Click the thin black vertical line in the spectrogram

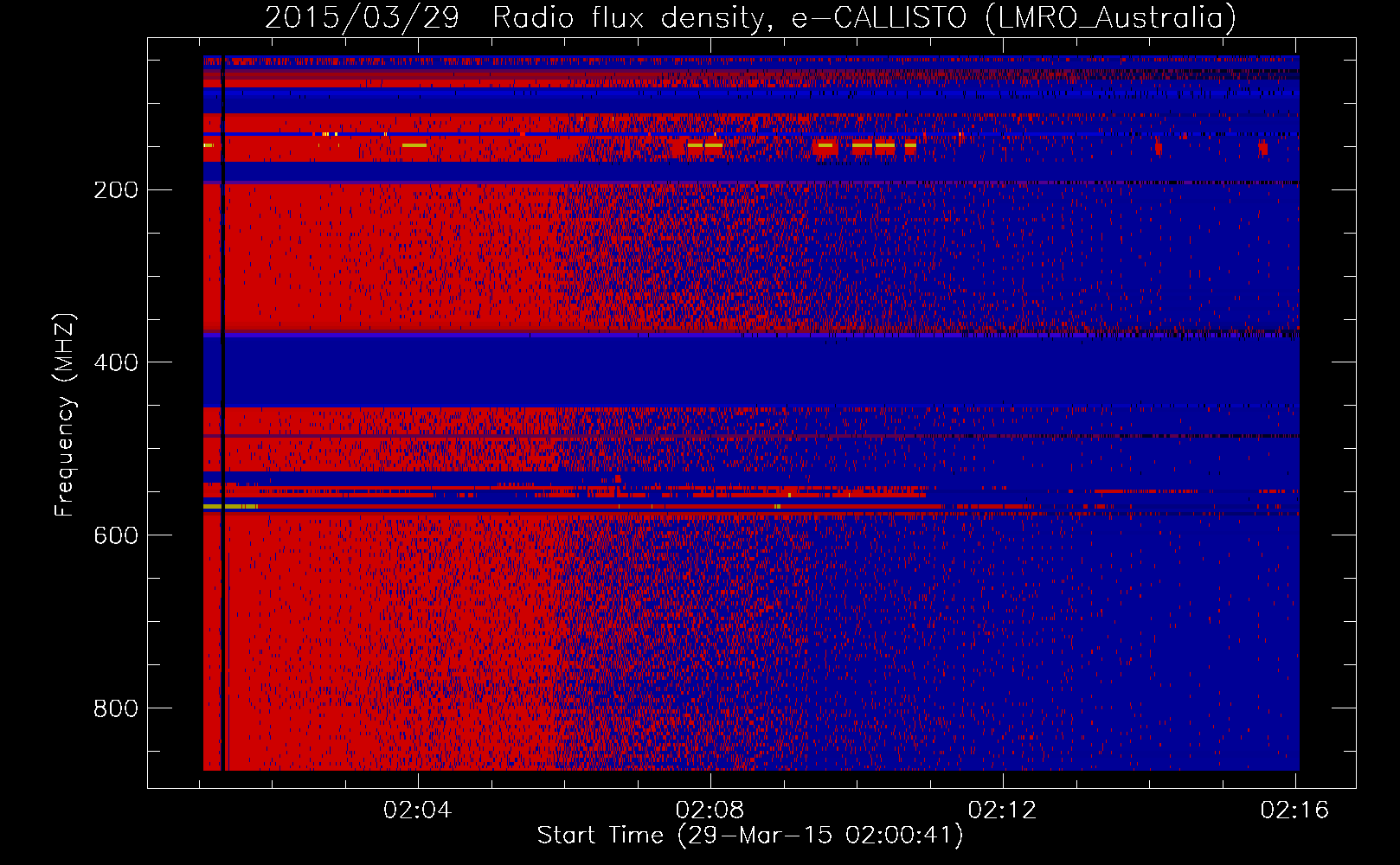[x=222, y=413]
